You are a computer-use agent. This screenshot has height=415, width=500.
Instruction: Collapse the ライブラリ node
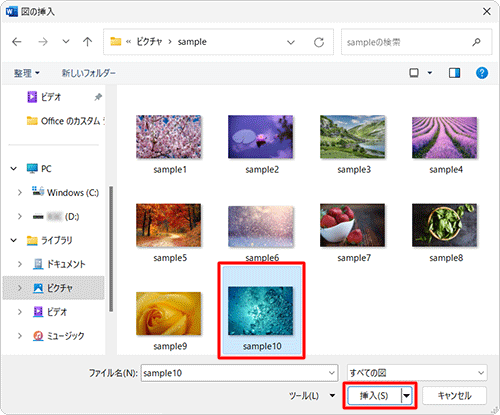click(14, 240)
